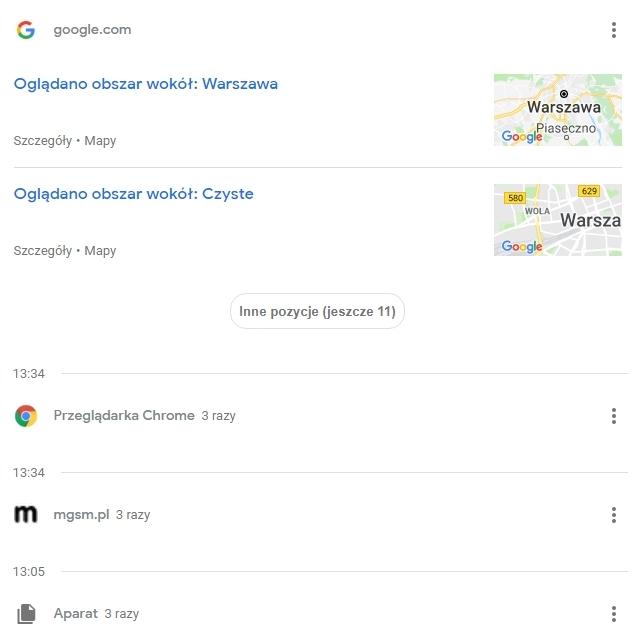Click the Warszawa map thumbnail

tap(557, 110)
